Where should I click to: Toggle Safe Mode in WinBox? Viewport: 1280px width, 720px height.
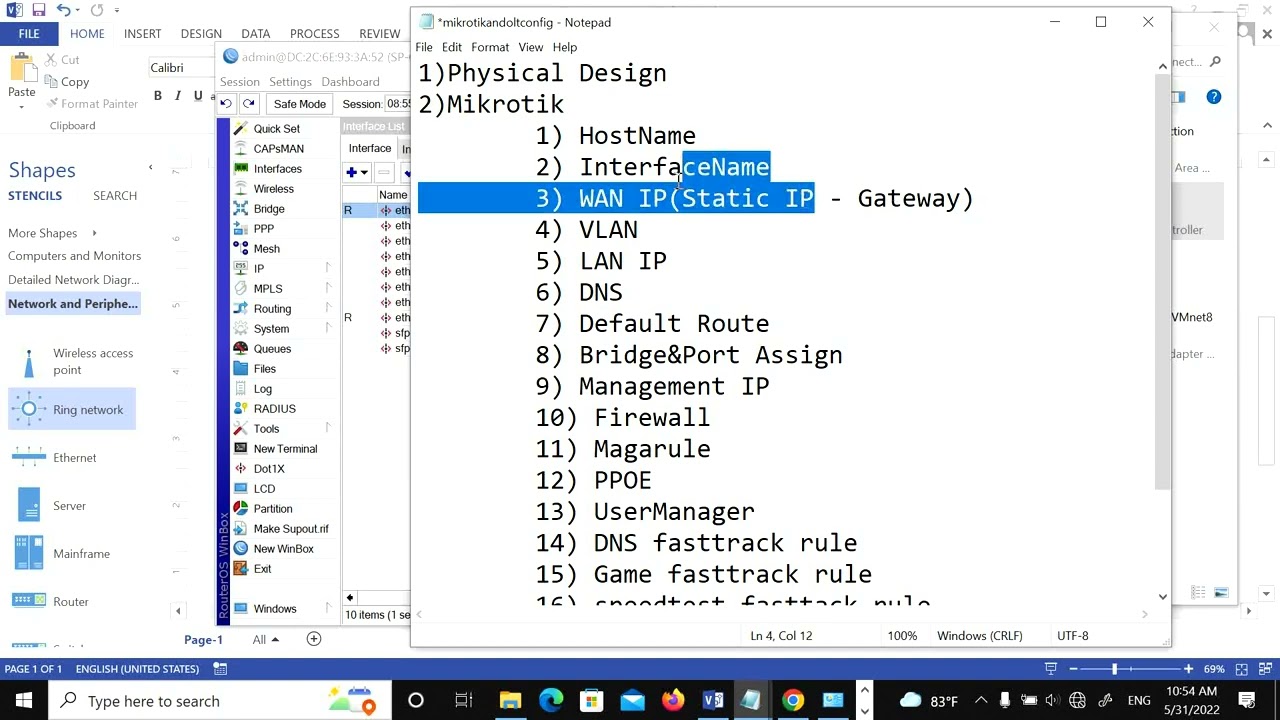coord(299,104)
